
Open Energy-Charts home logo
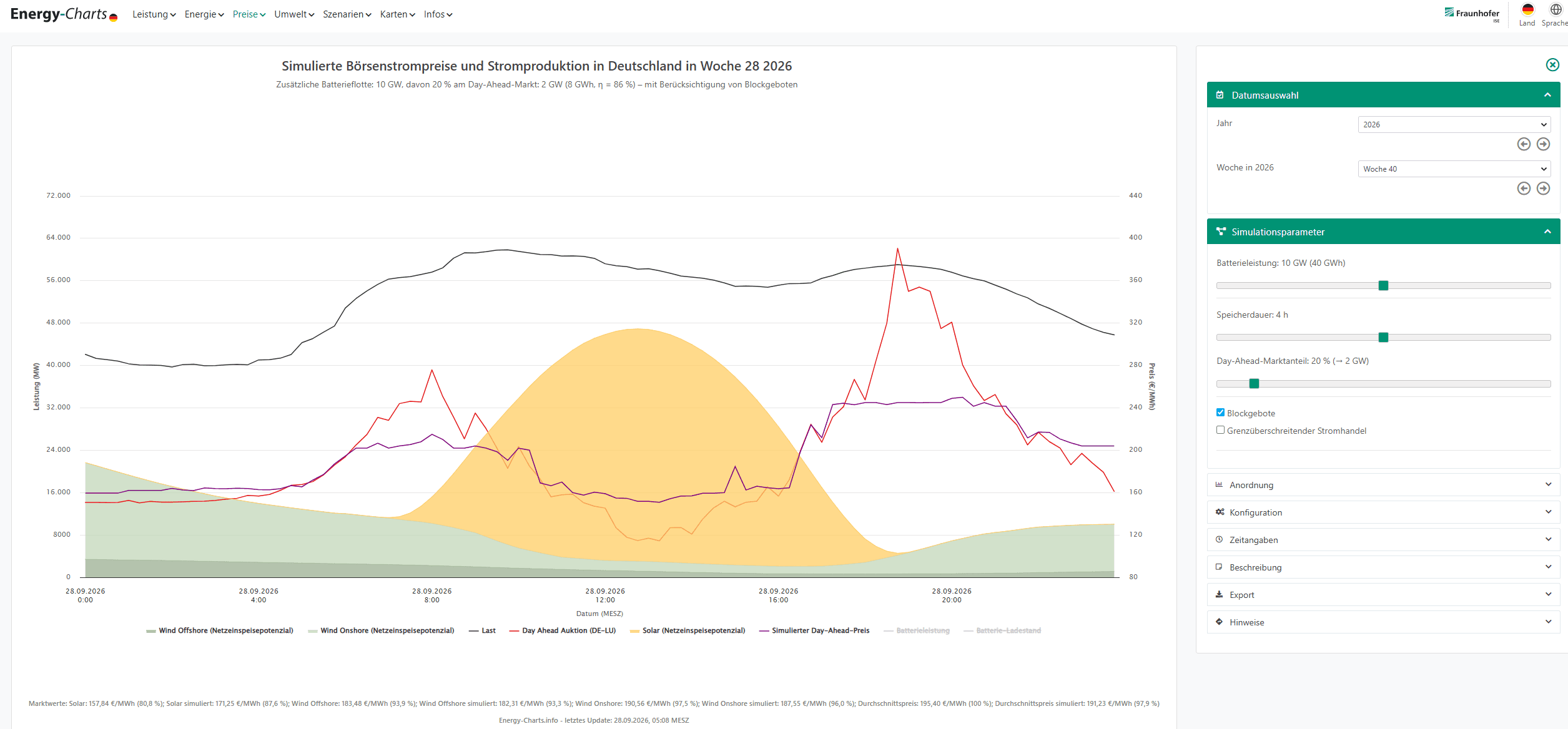pos(64,14)
